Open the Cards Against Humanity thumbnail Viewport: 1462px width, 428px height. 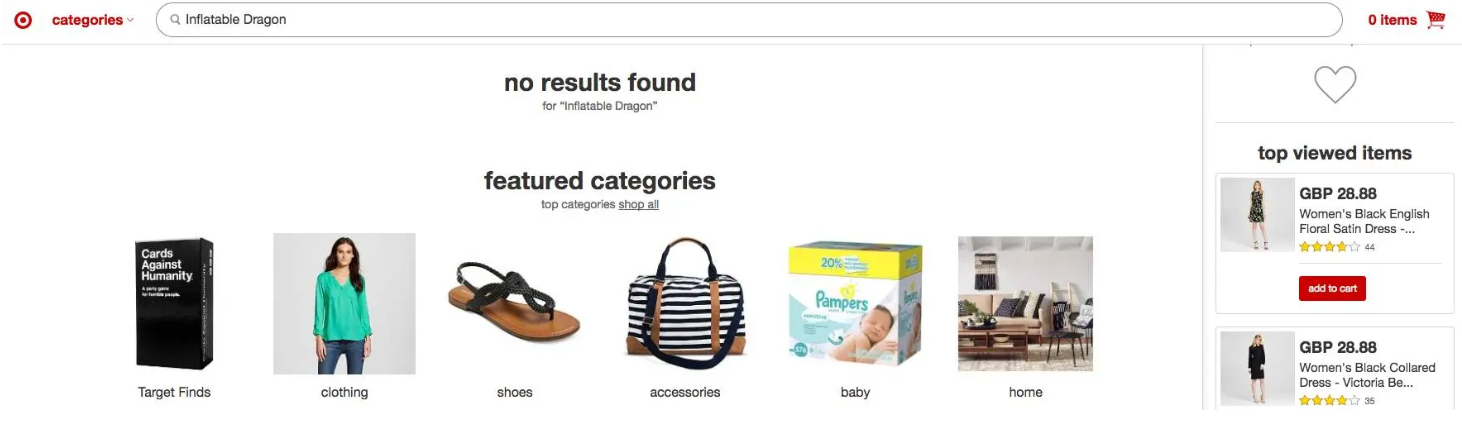[x=175, y=303]
